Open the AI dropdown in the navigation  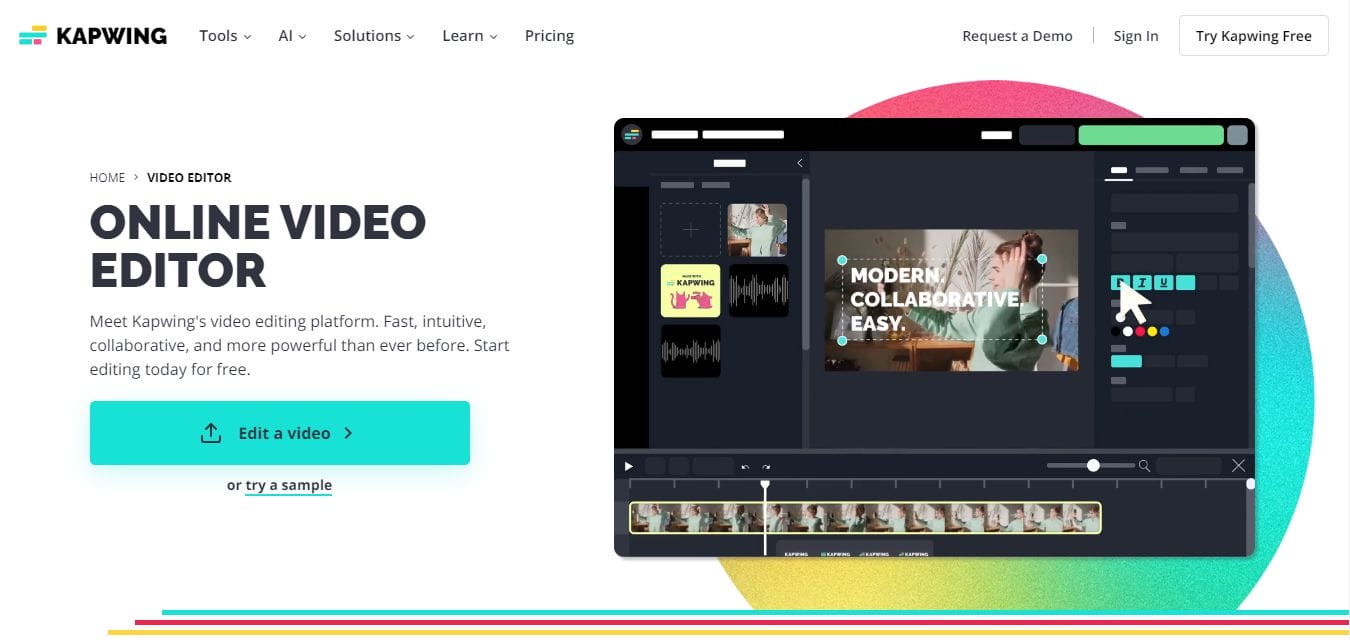(x=292, y=36)
